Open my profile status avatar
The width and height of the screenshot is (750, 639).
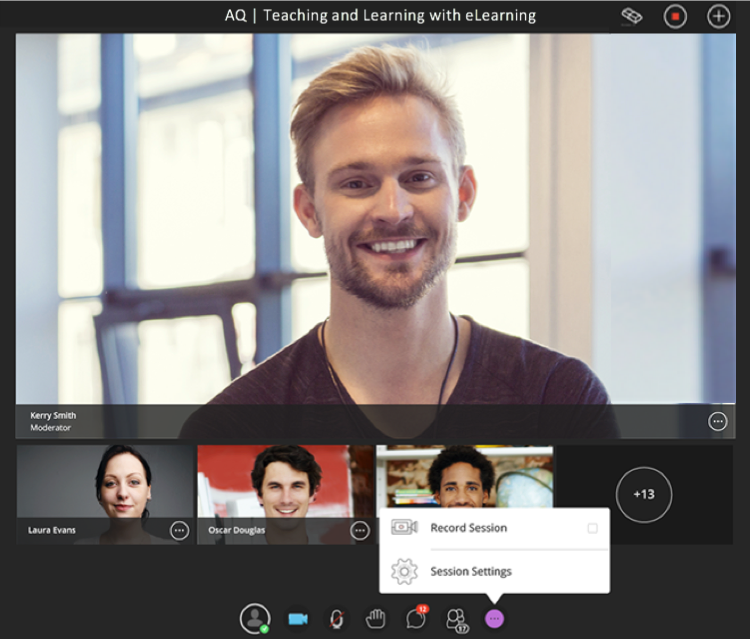point(255,618)
